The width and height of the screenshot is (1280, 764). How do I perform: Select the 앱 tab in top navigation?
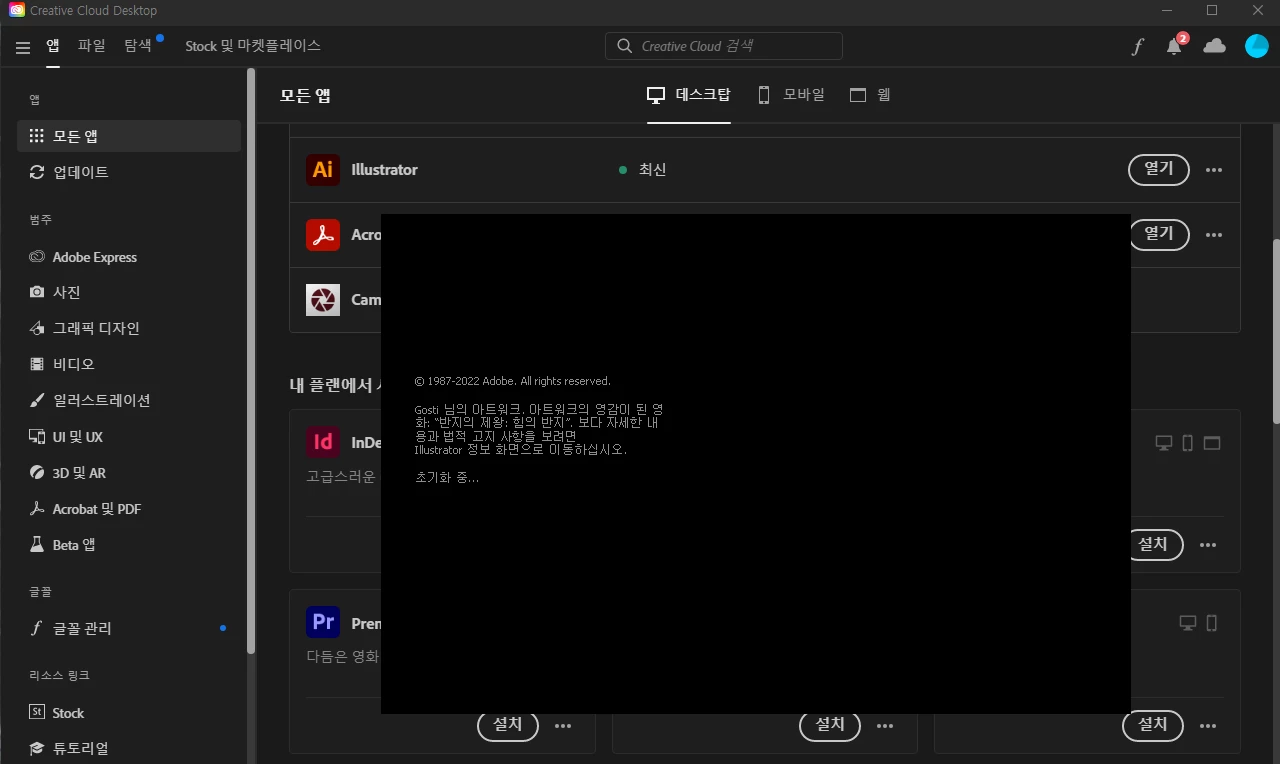coord(52,46)
